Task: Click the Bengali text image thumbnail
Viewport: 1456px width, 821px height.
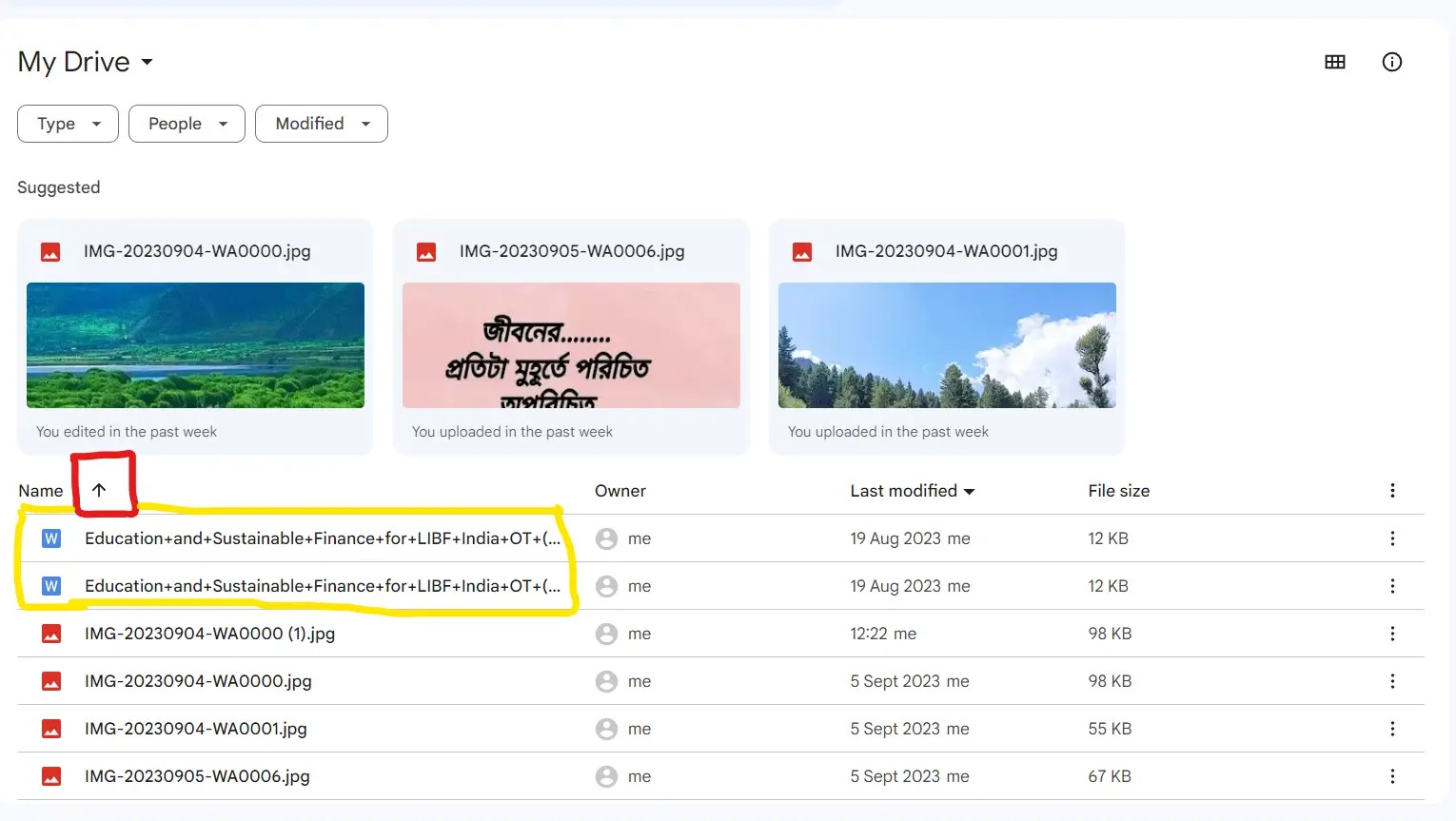Action: [x=570, y=345]
